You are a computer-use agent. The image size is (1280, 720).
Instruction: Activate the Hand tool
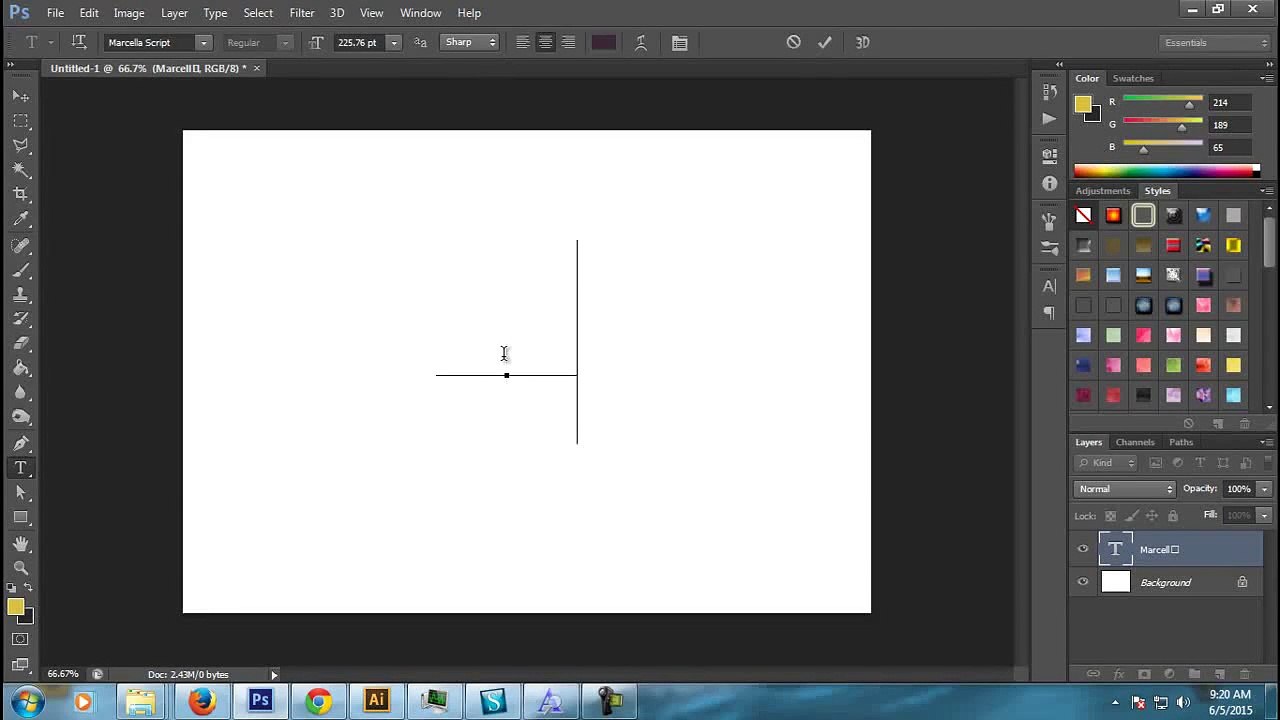[20, 543]
